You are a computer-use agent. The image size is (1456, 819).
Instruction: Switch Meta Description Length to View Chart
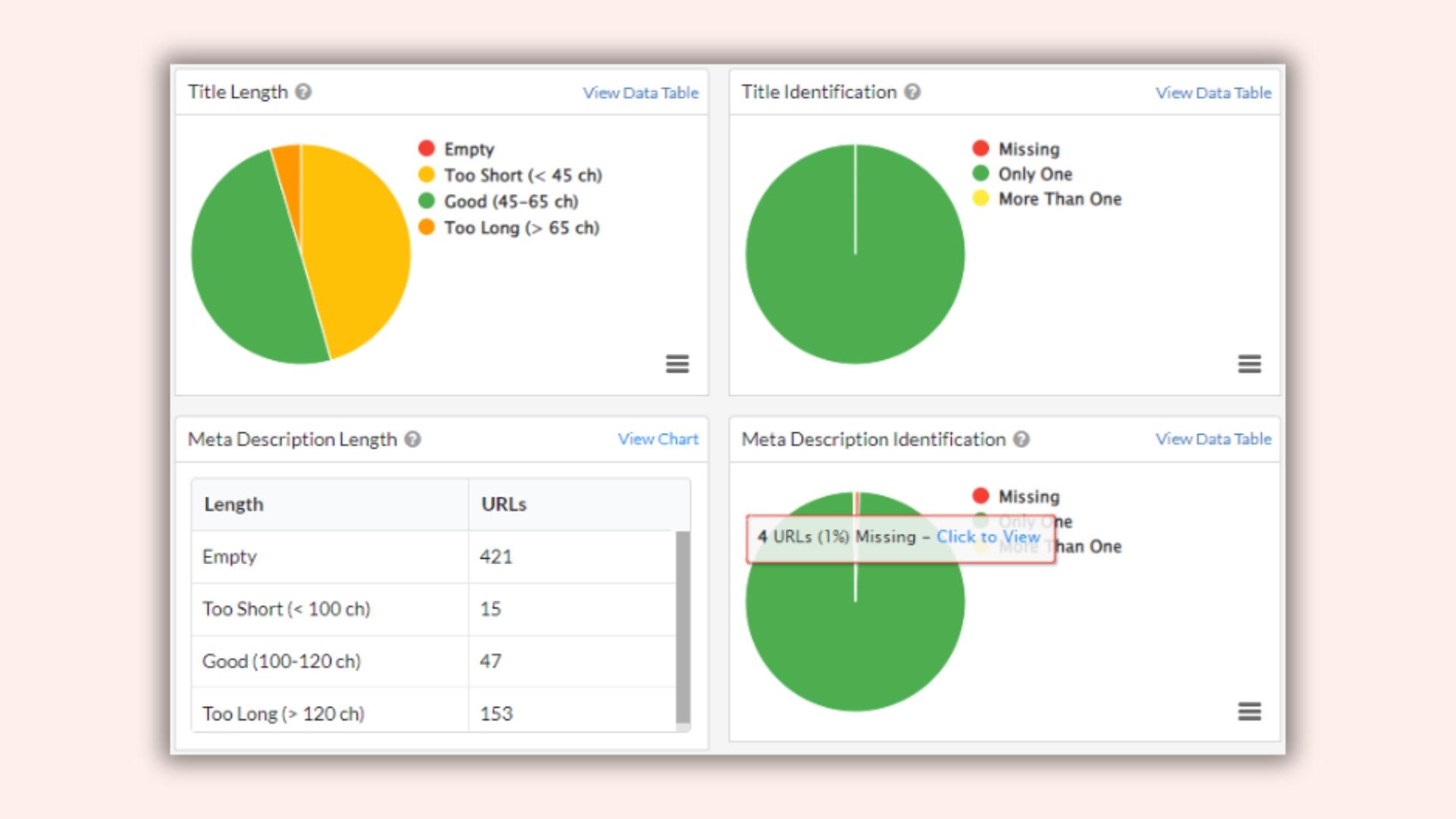pos(657,439)
